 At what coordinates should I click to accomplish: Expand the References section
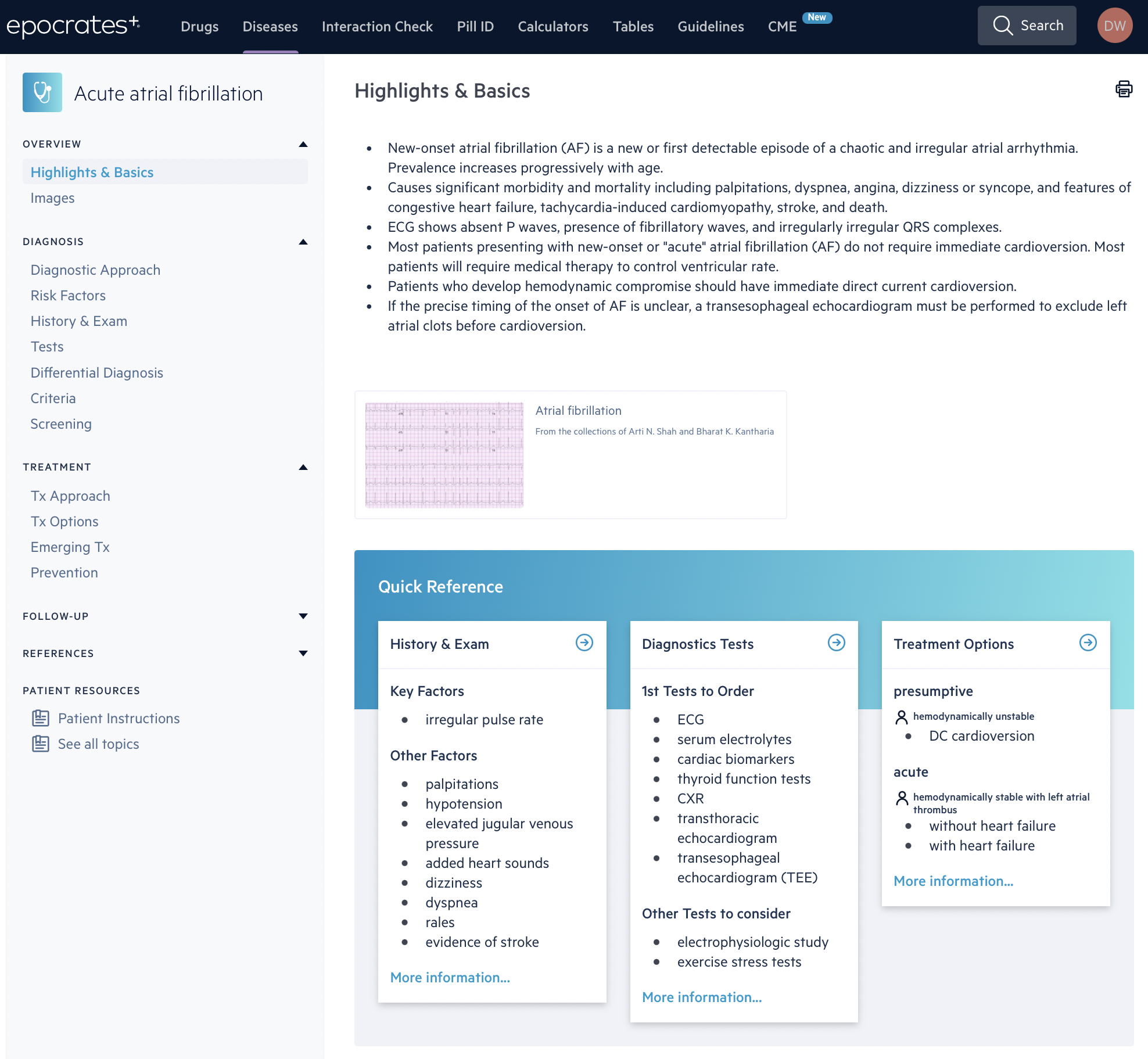303,653
